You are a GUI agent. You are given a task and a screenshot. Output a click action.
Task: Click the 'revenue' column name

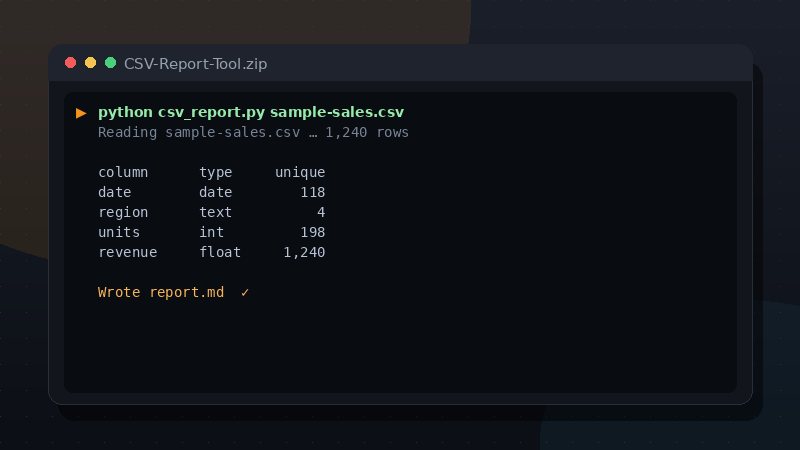128,252
